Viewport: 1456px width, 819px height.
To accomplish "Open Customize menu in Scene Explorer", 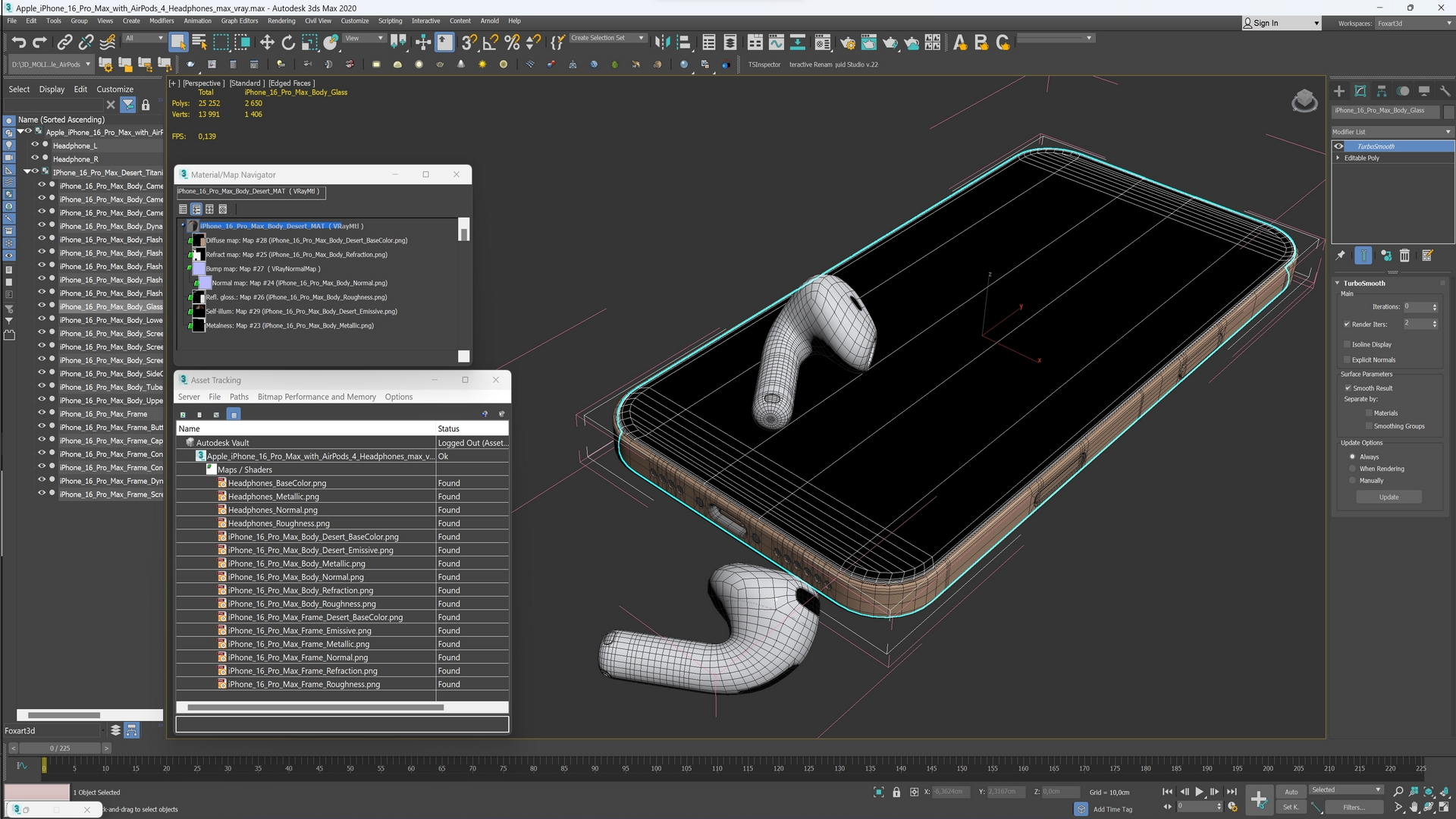I will point(115,89).
